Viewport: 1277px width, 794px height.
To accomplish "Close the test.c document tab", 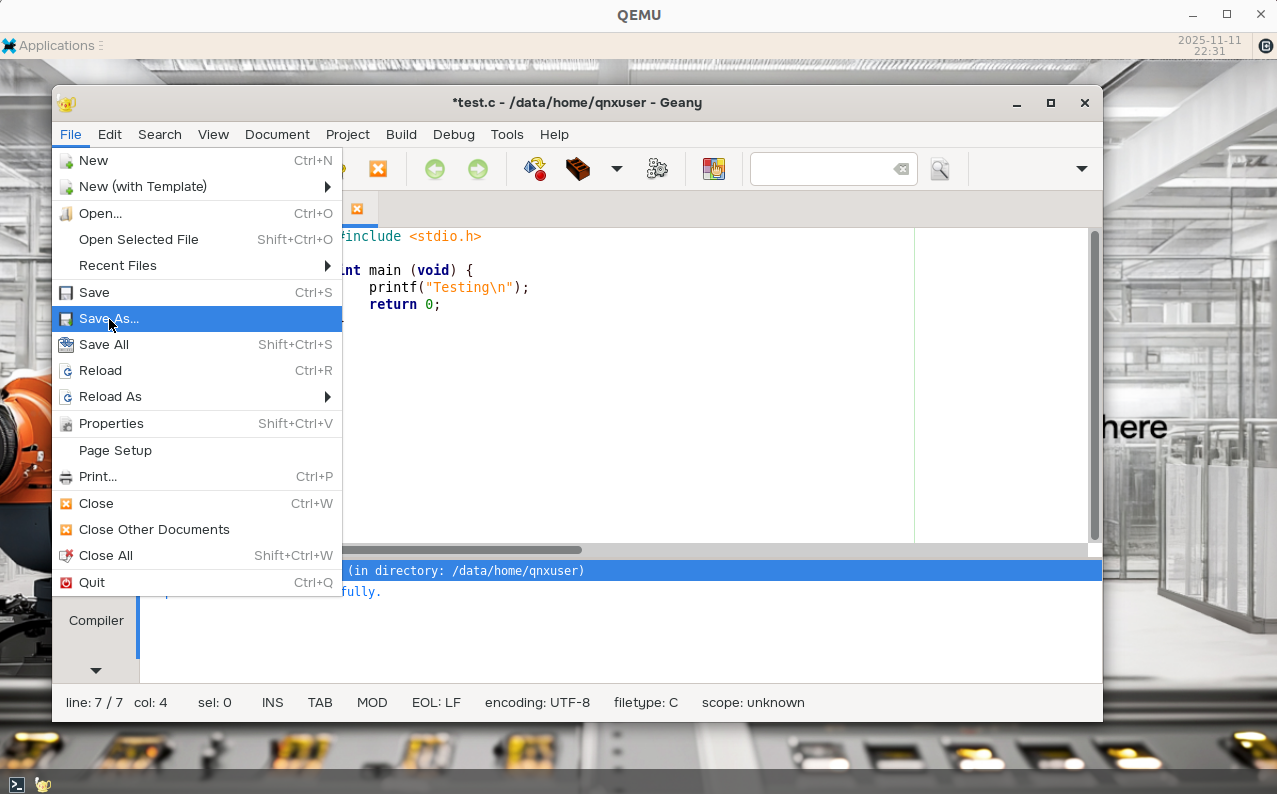I will click(357, 209).
